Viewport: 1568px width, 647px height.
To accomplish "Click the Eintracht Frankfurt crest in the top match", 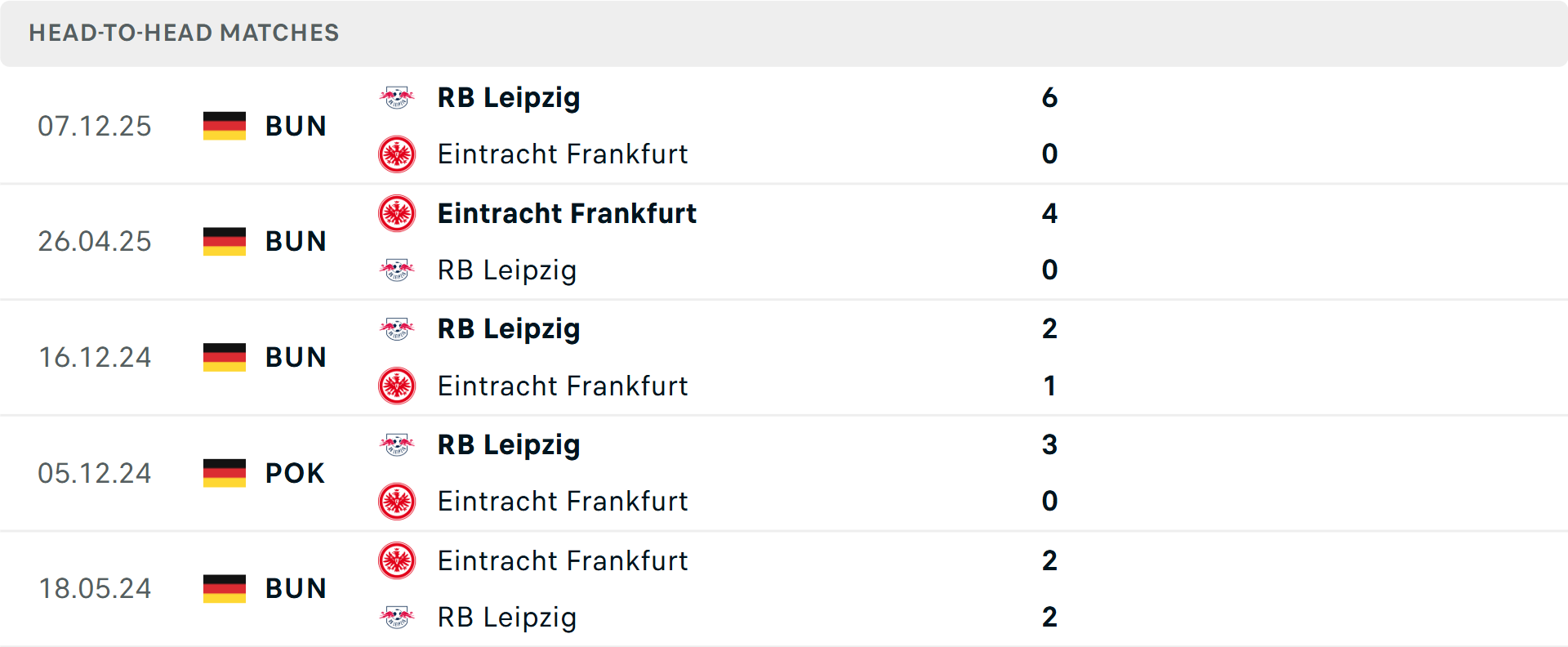I will coord(397,154).
